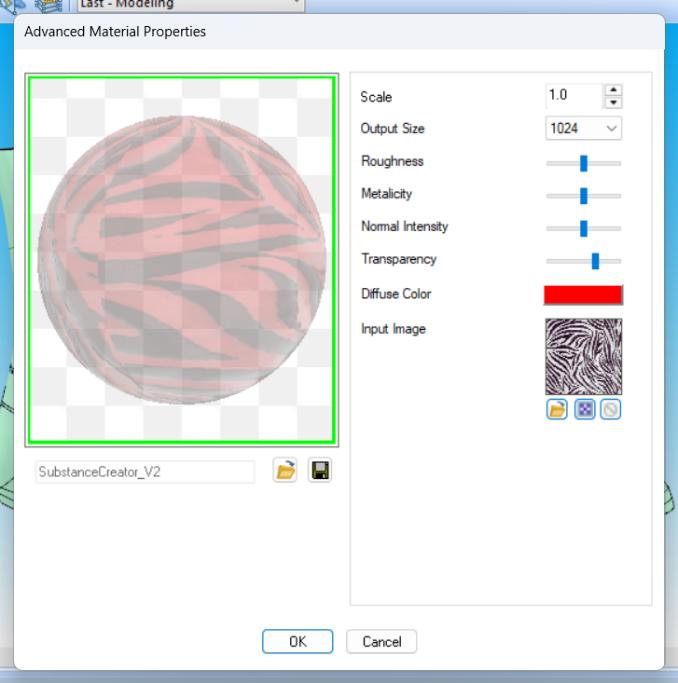Load a material via folder icon beside SubstanceCreator_V2

point(285,470)
